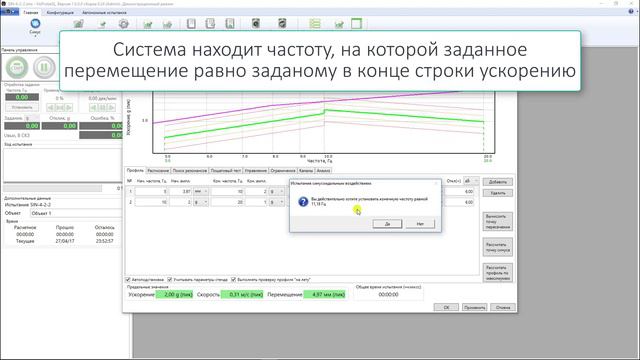Switch to the Расписание tab
This screenshot has width=640, height=360.
pos(158,171)
